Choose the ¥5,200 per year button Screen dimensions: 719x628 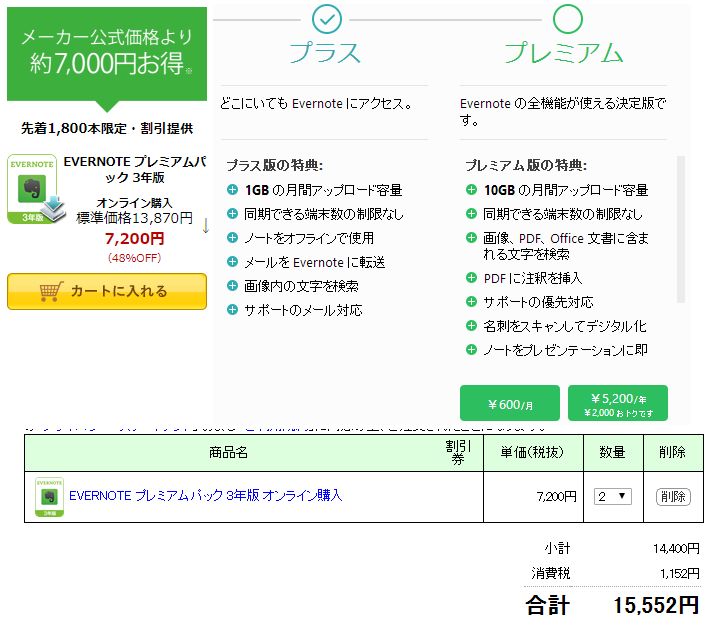(x=617, y=403)
